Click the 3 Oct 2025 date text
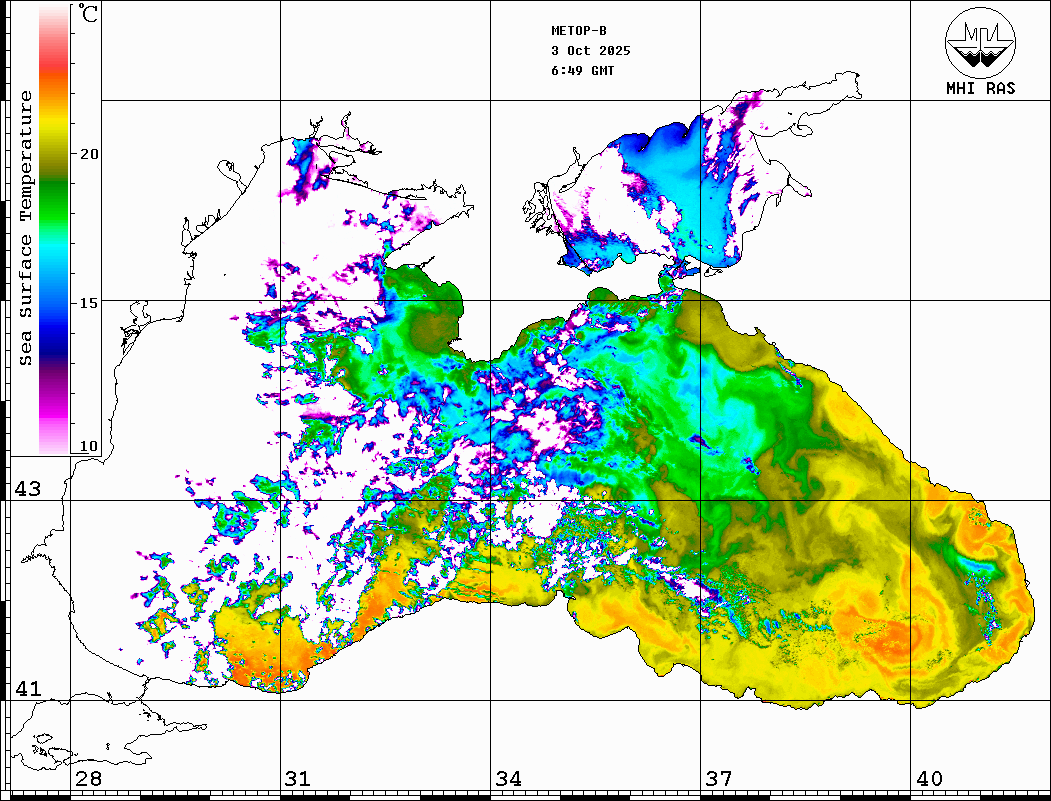1051x801 pixels. pyautogui.click(x=590, y=51)
